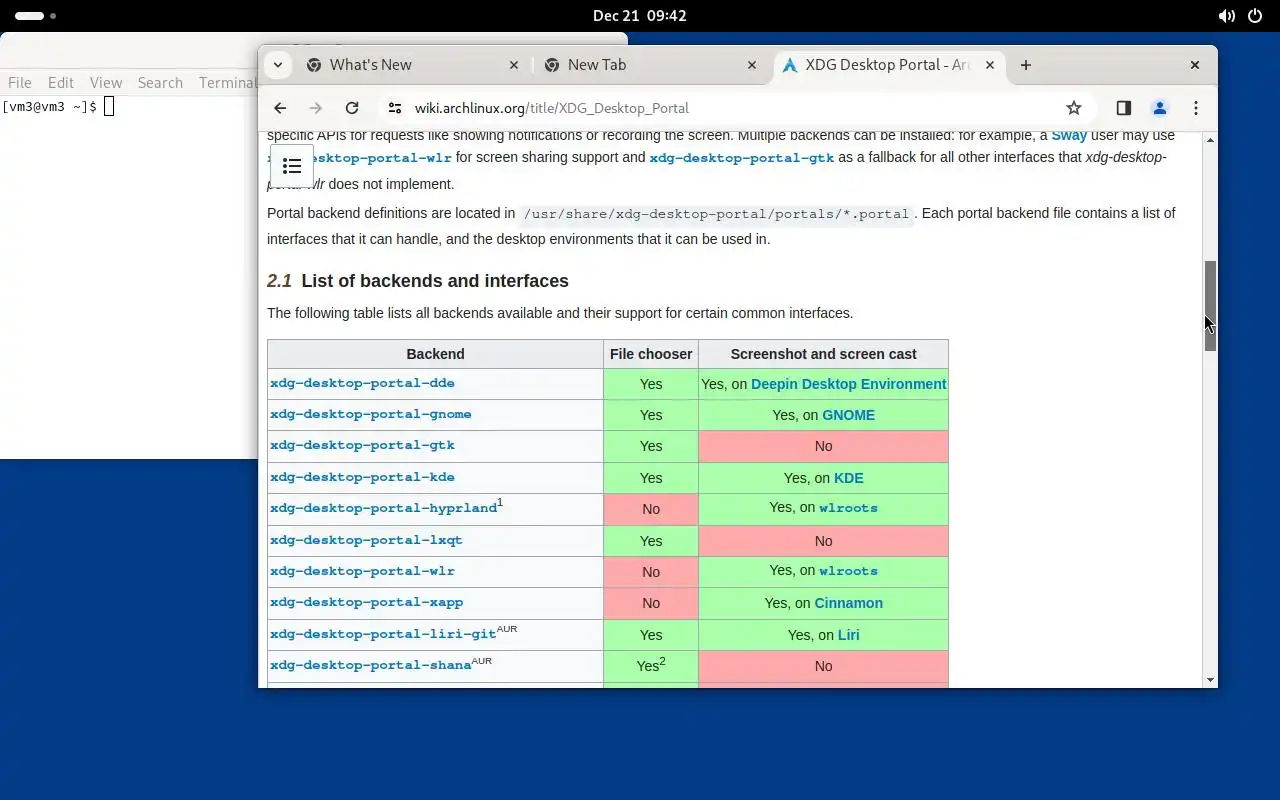Open the KDE link

click(x=849, y=478)
